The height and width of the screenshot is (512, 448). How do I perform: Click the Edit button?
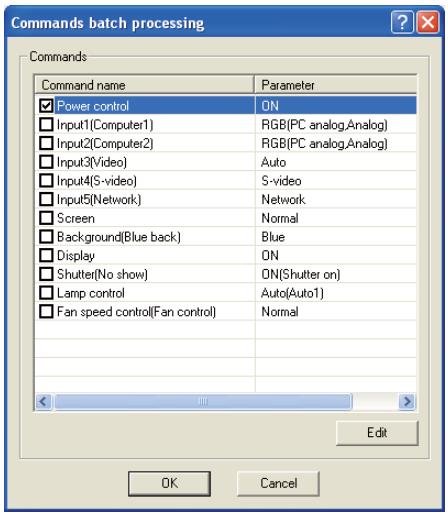pos(377,433)
